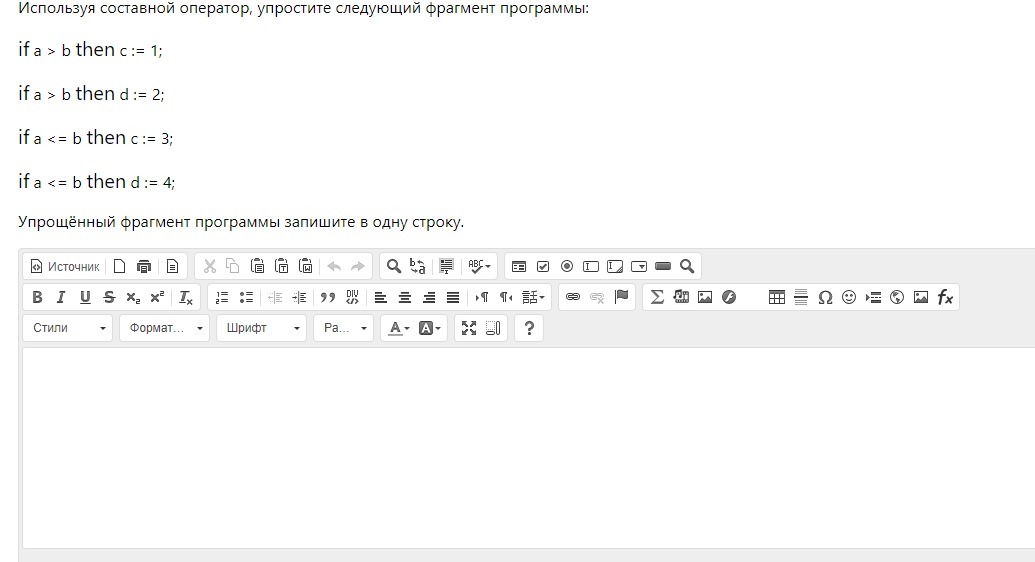Toggle Strikethrough formatting

[x=109, y=297]
